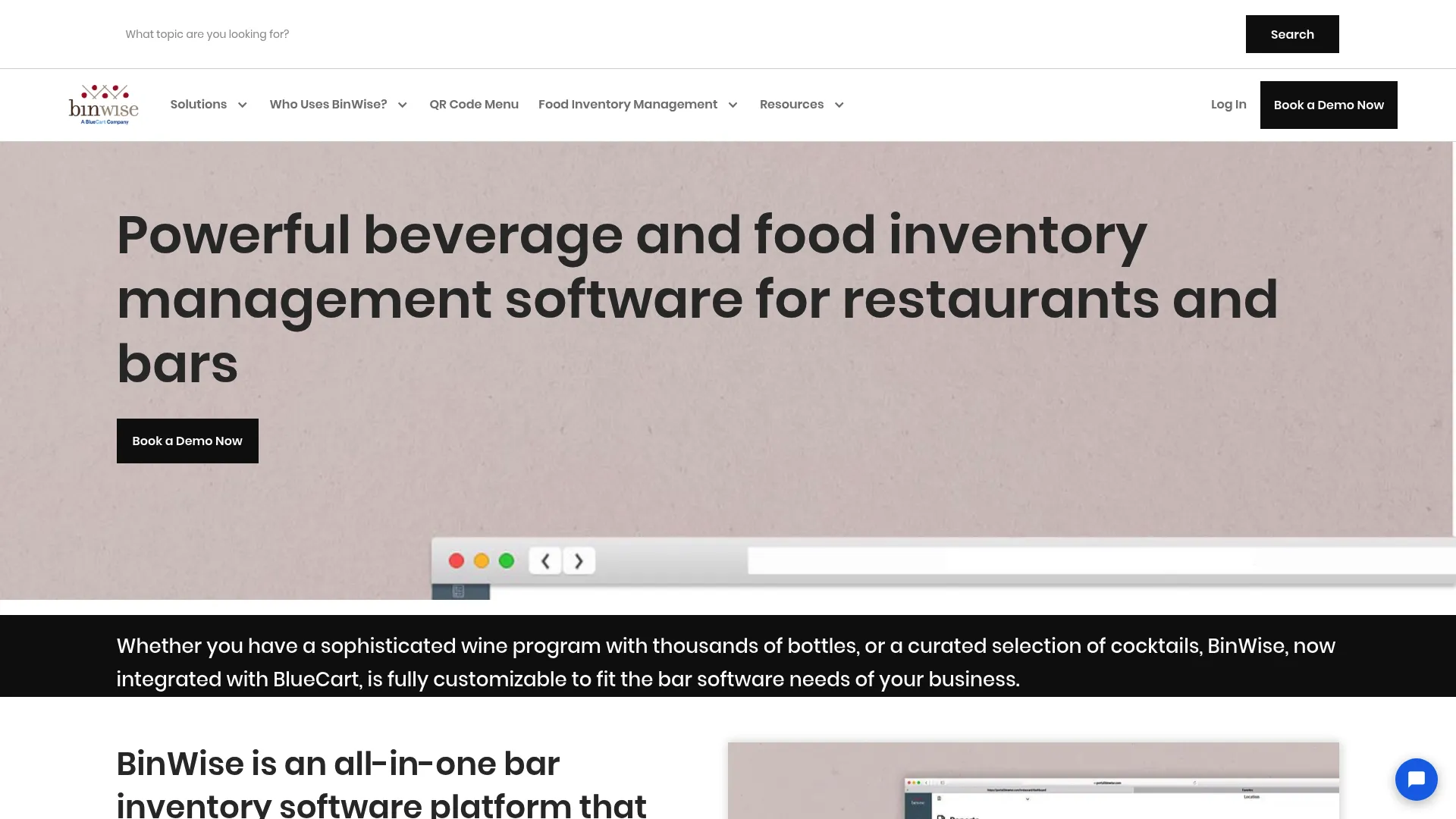Click the BinWise logo
The width and height of the screenshot is (1456, 819).
click(103, 105)
